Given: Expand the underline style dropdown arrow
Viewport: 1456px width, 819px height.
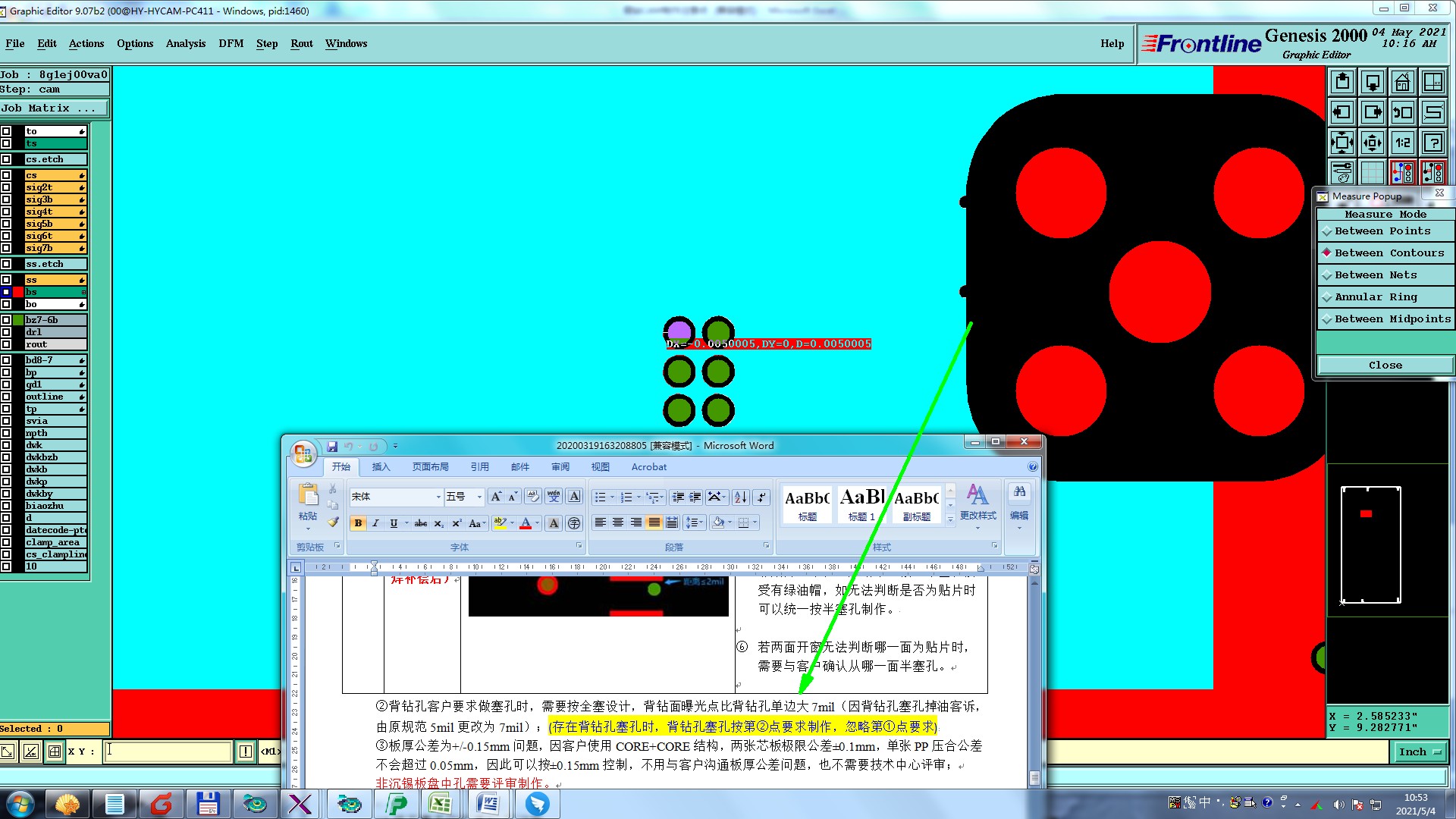Looking at the screenshot, I should point(406,523).
